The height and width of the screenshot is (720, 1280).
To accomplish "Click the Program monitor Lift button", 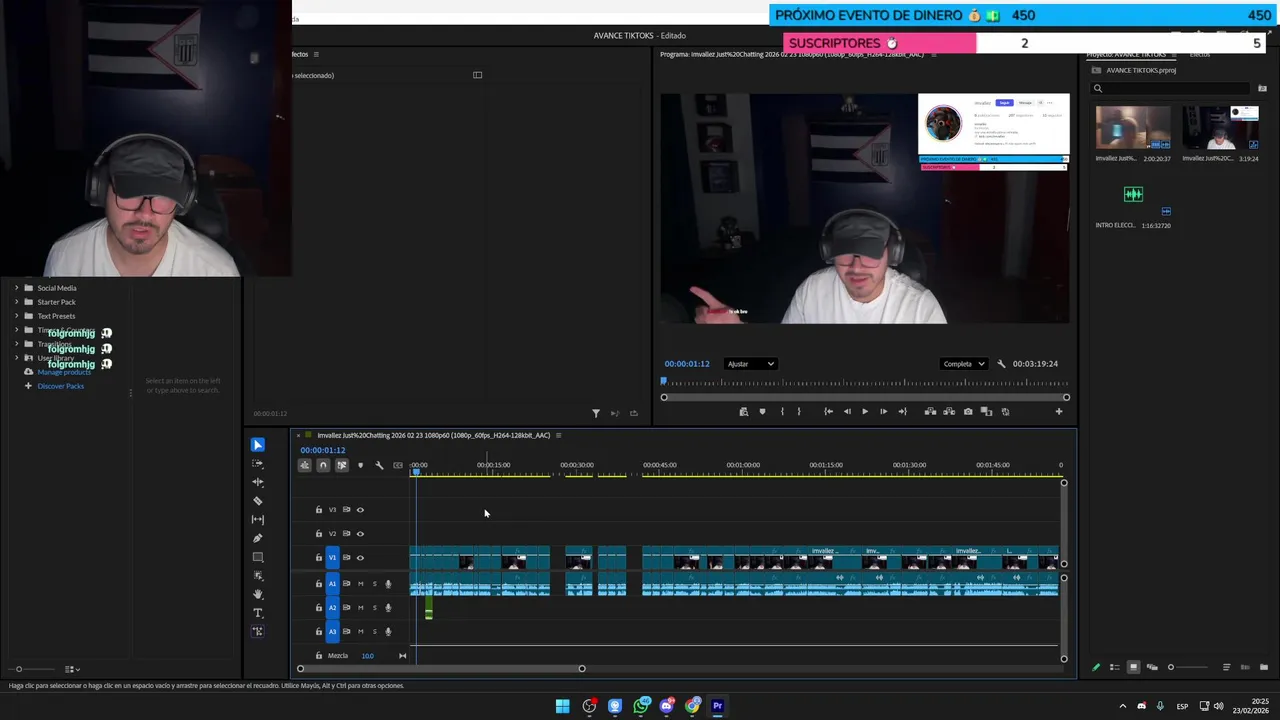I will [930, 412].
